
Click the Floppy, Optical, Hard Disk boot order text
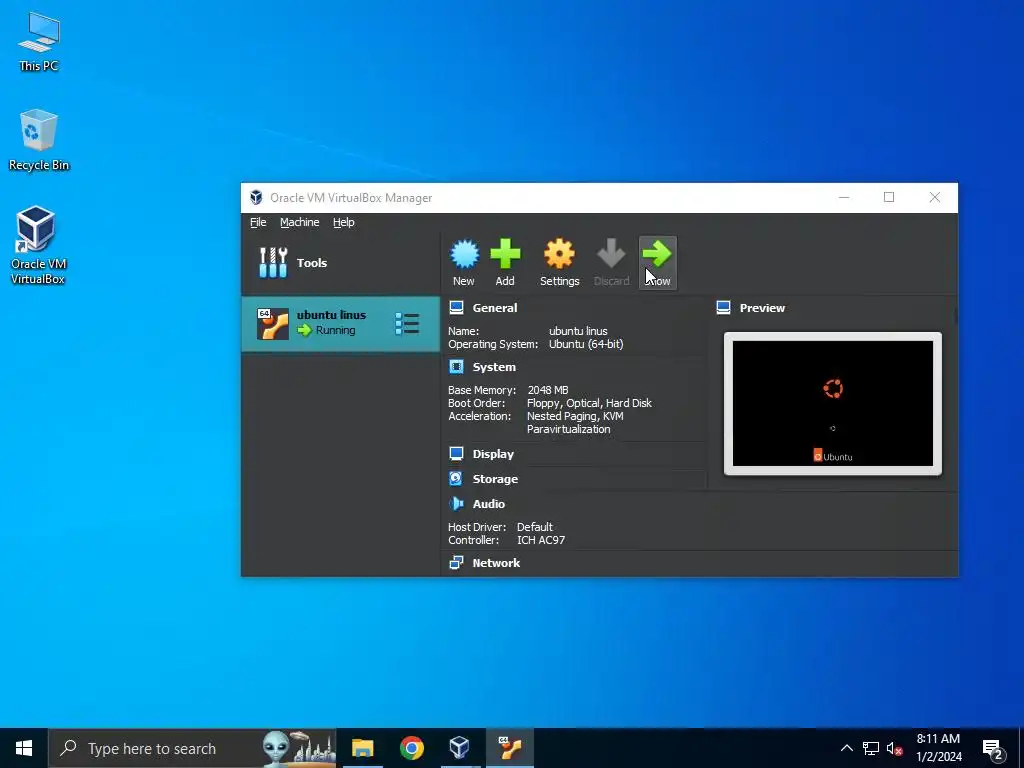click(x=589, y=403)
